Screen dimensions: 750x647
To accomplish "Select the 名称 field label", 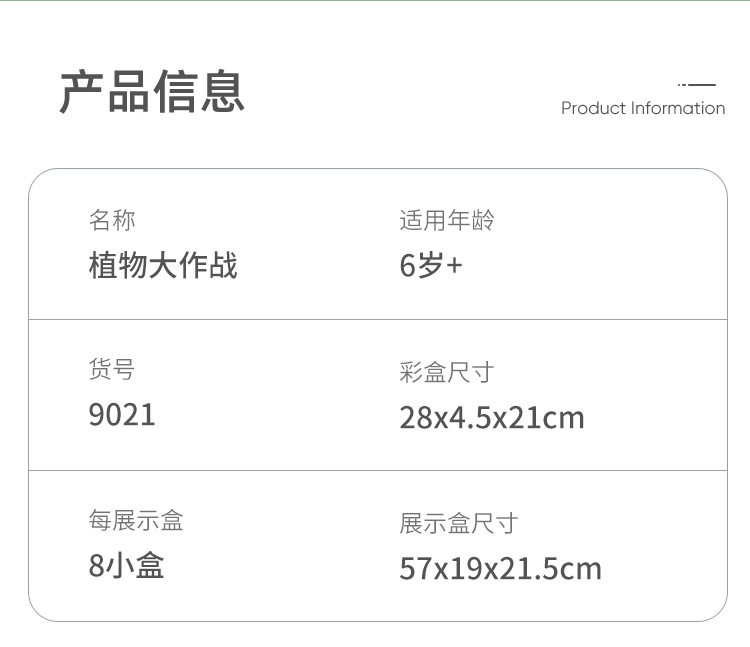I will coord(112,220).
